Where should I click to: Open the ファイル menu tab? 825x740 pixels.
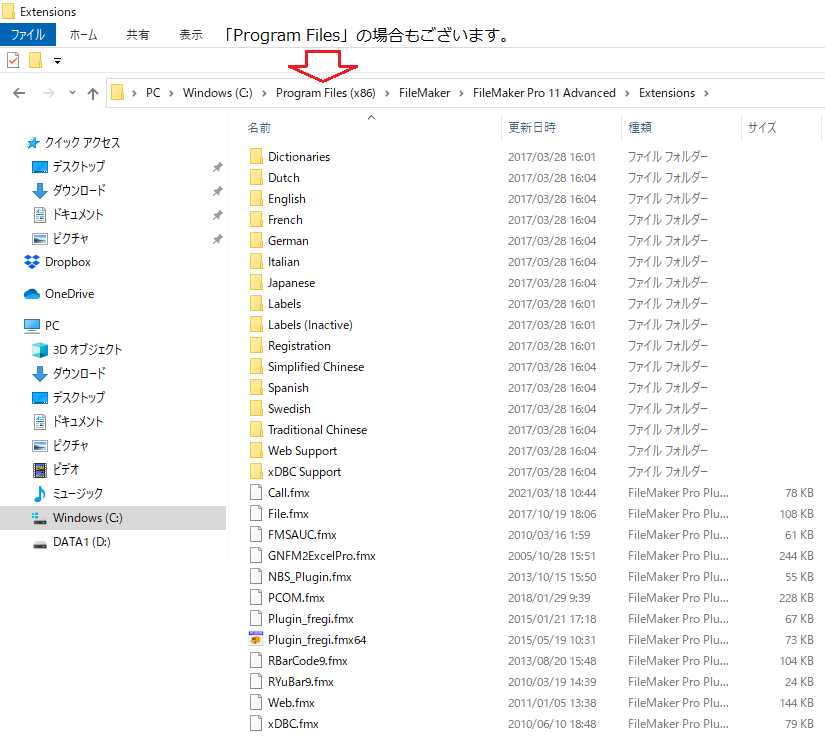coord(27,34)
